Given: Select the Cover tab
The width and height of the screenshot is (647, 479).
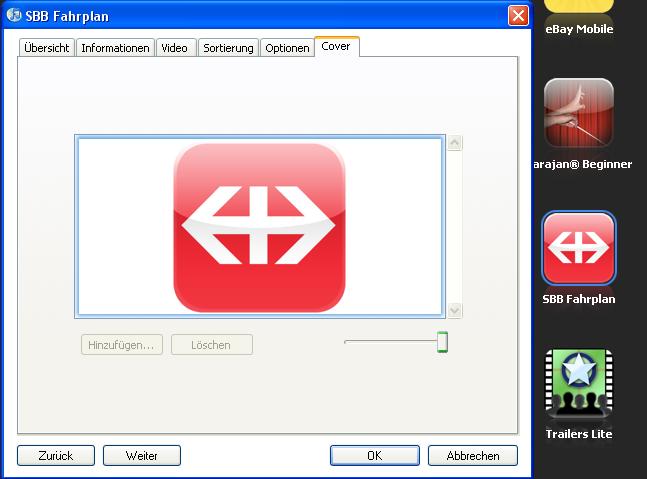Looking at the screenshot, I should pyautogui.click(x=336, y=47).
